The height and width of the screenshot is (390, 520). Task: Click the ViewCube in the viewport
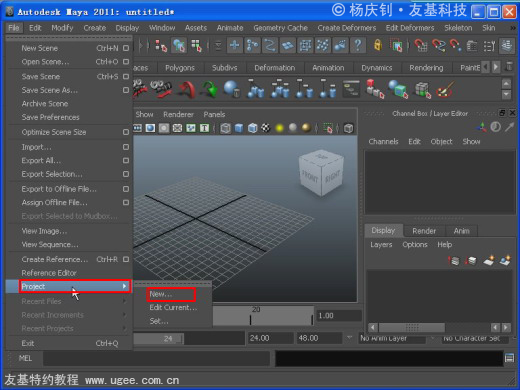[x=321, y=173]
